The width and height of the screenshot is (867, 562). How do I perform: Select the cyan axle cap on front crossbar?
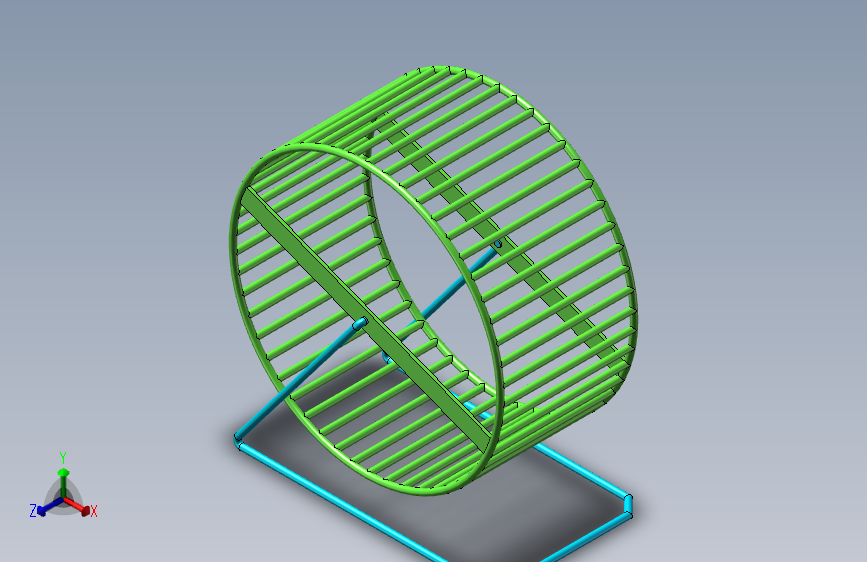[x=360, y=324]
